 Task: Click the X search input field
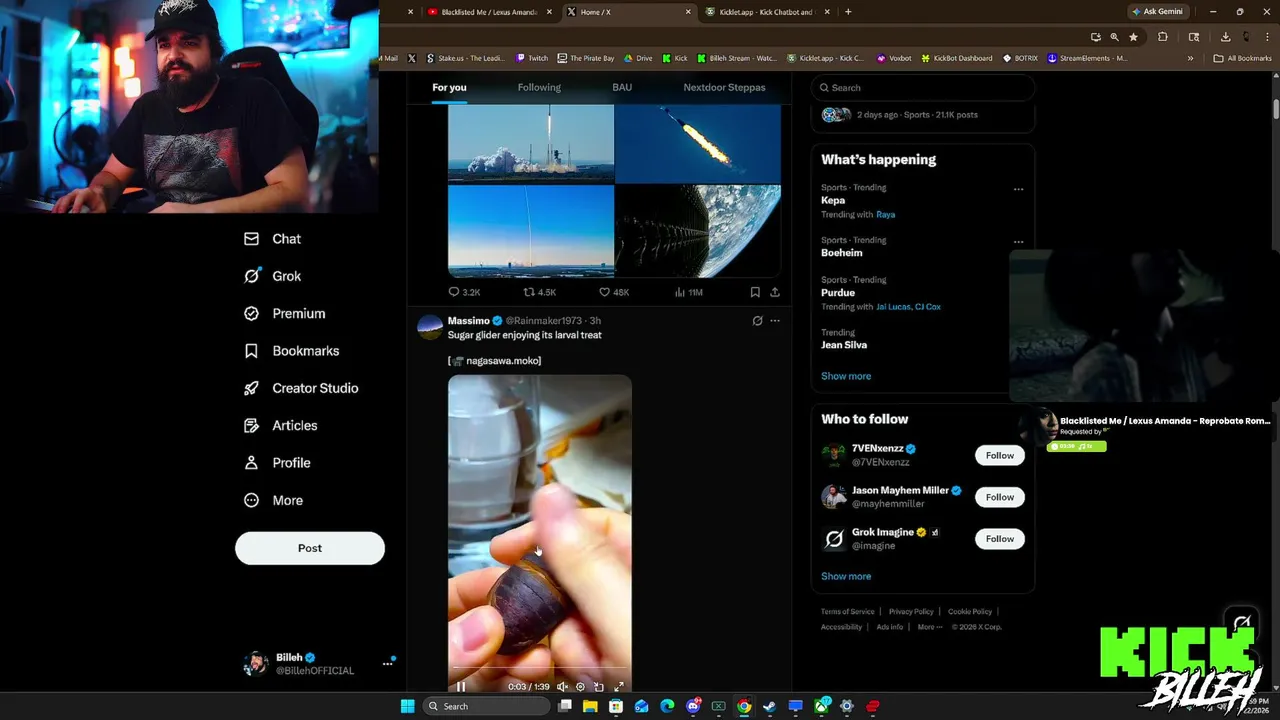(x=922, y=87)
